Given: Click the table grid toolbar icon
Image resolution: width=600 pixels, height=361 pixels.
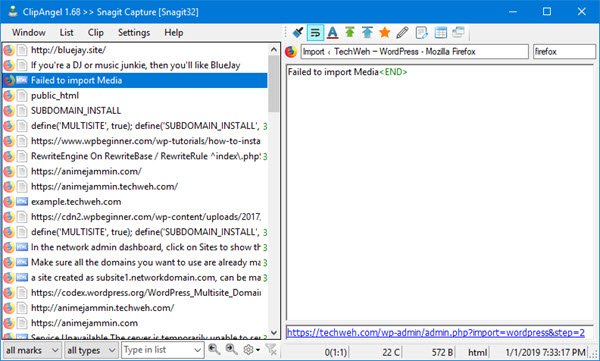Looking at the screenshot, I should (440, 33).
